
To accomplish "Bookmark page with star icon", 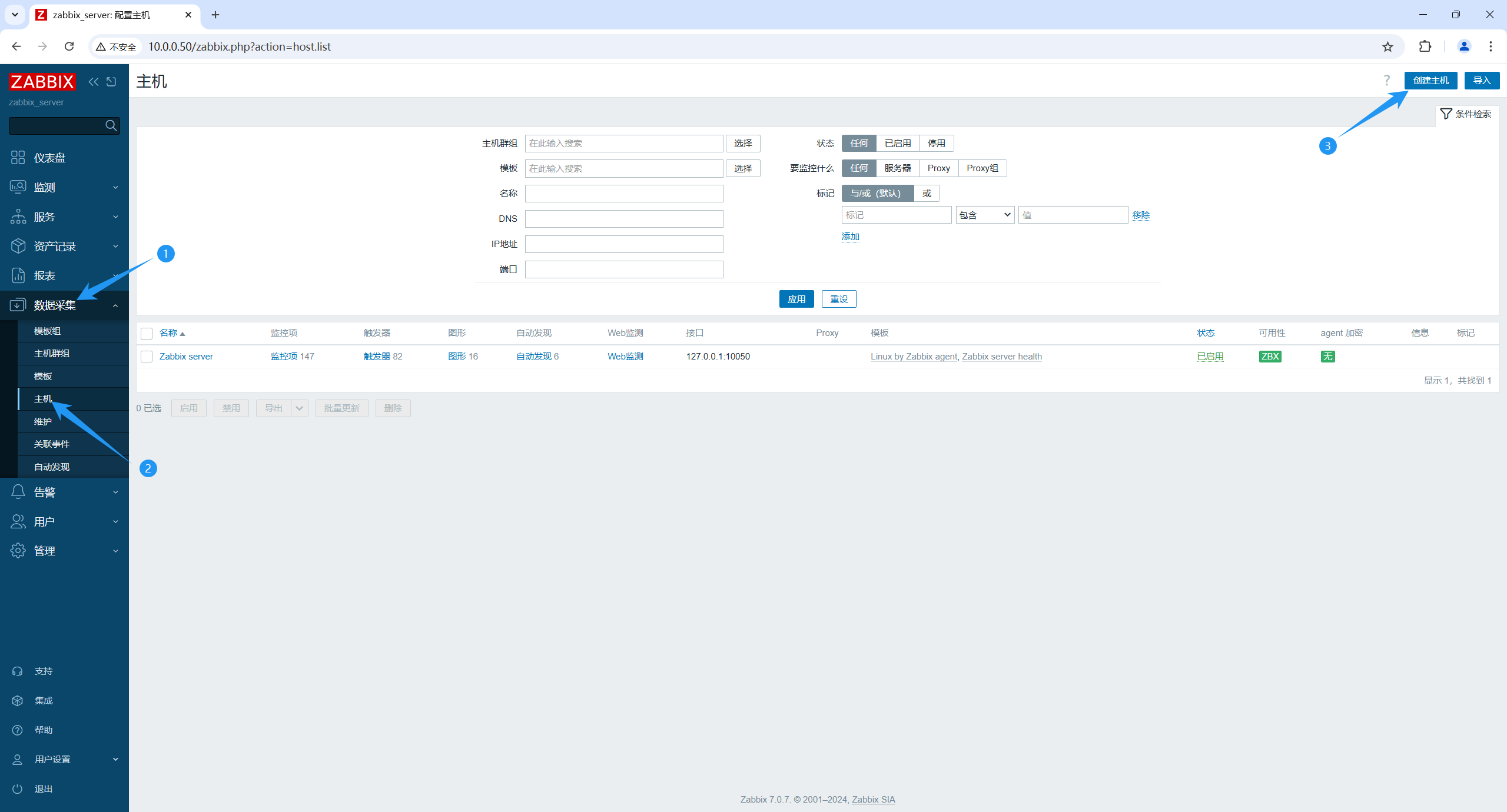I will (x=1387, y=46).
